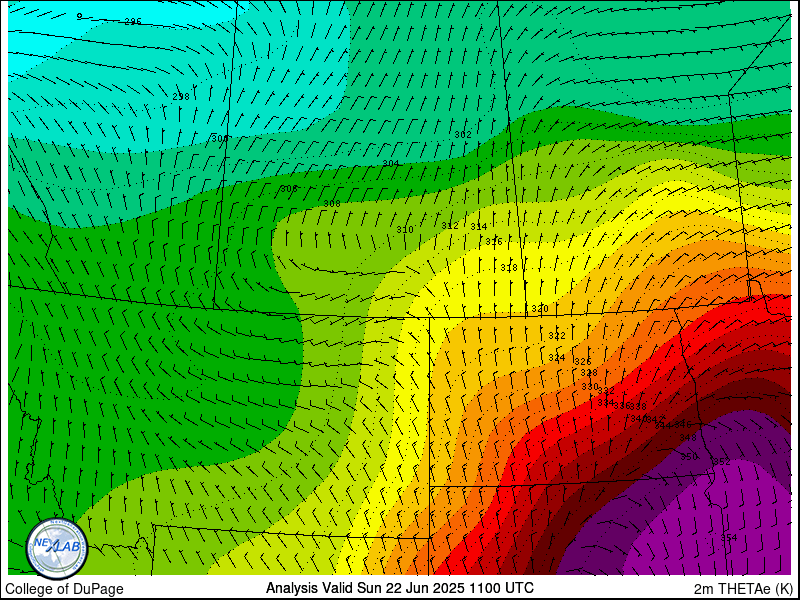Click the 352 contour label
The height and width of the screenshot is (600, 800).
[x=722, y=462]
